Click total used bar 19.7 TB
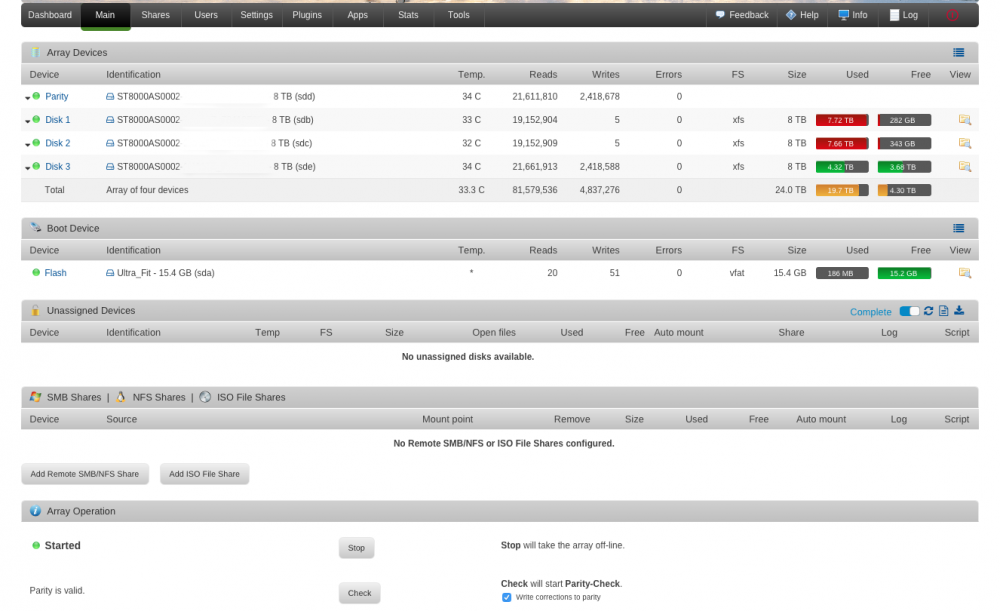The height and width of the screenshot is (611, 1000). (842, 190)
